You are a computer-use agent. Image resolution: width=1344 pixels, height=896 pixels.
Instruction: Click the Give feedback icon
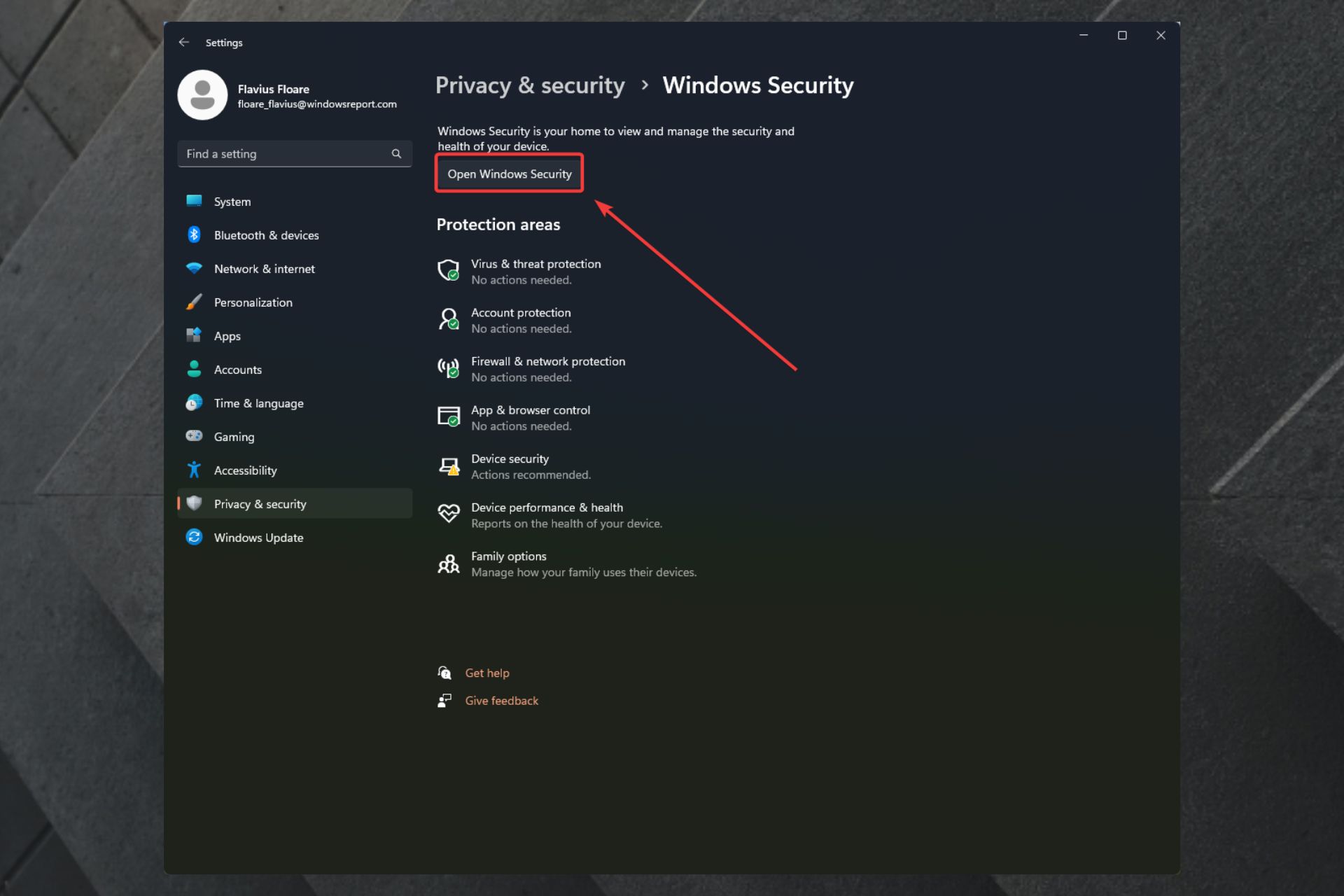pos(444,701)
